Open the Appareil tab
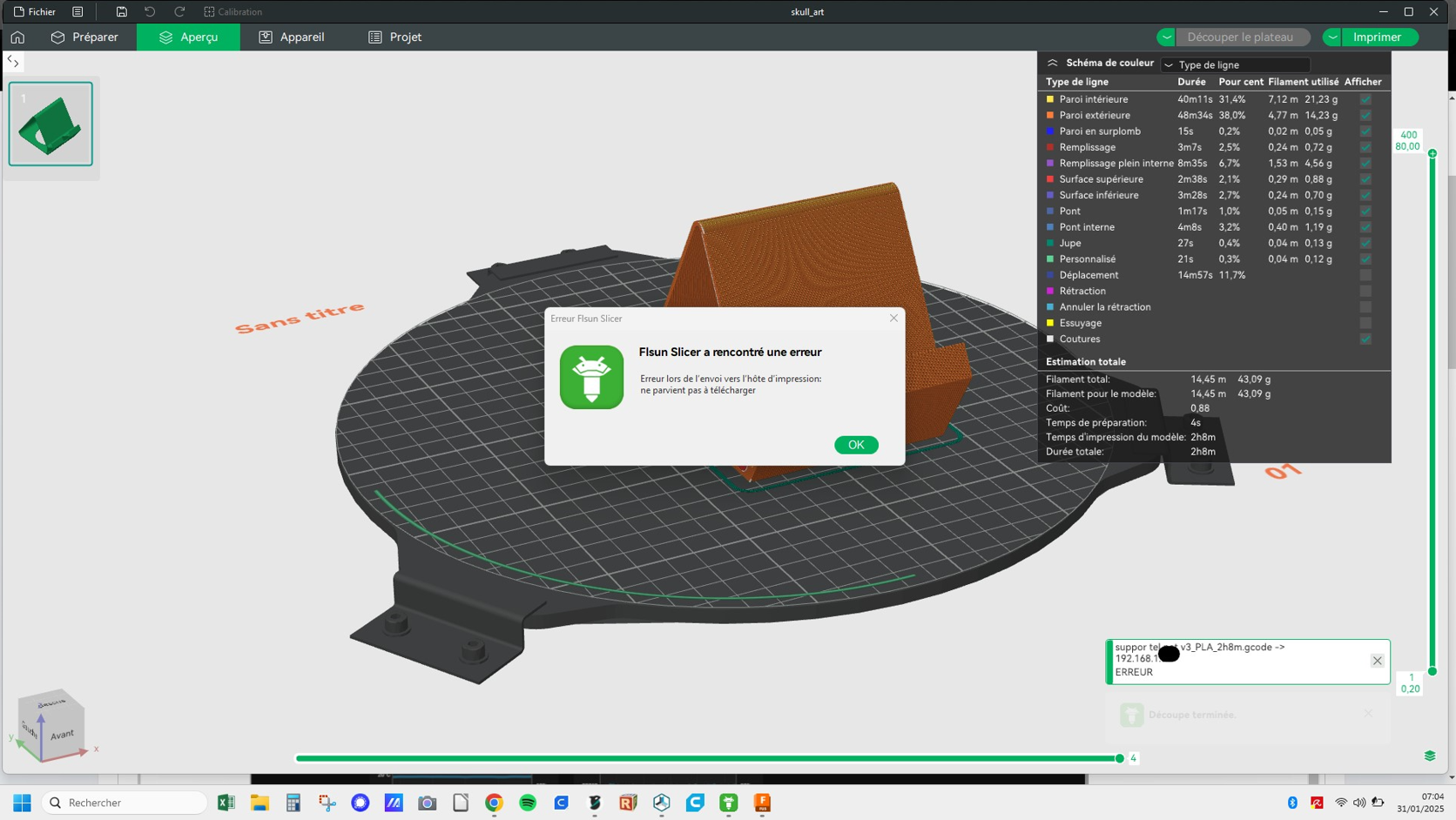 [x=292, y=37]
